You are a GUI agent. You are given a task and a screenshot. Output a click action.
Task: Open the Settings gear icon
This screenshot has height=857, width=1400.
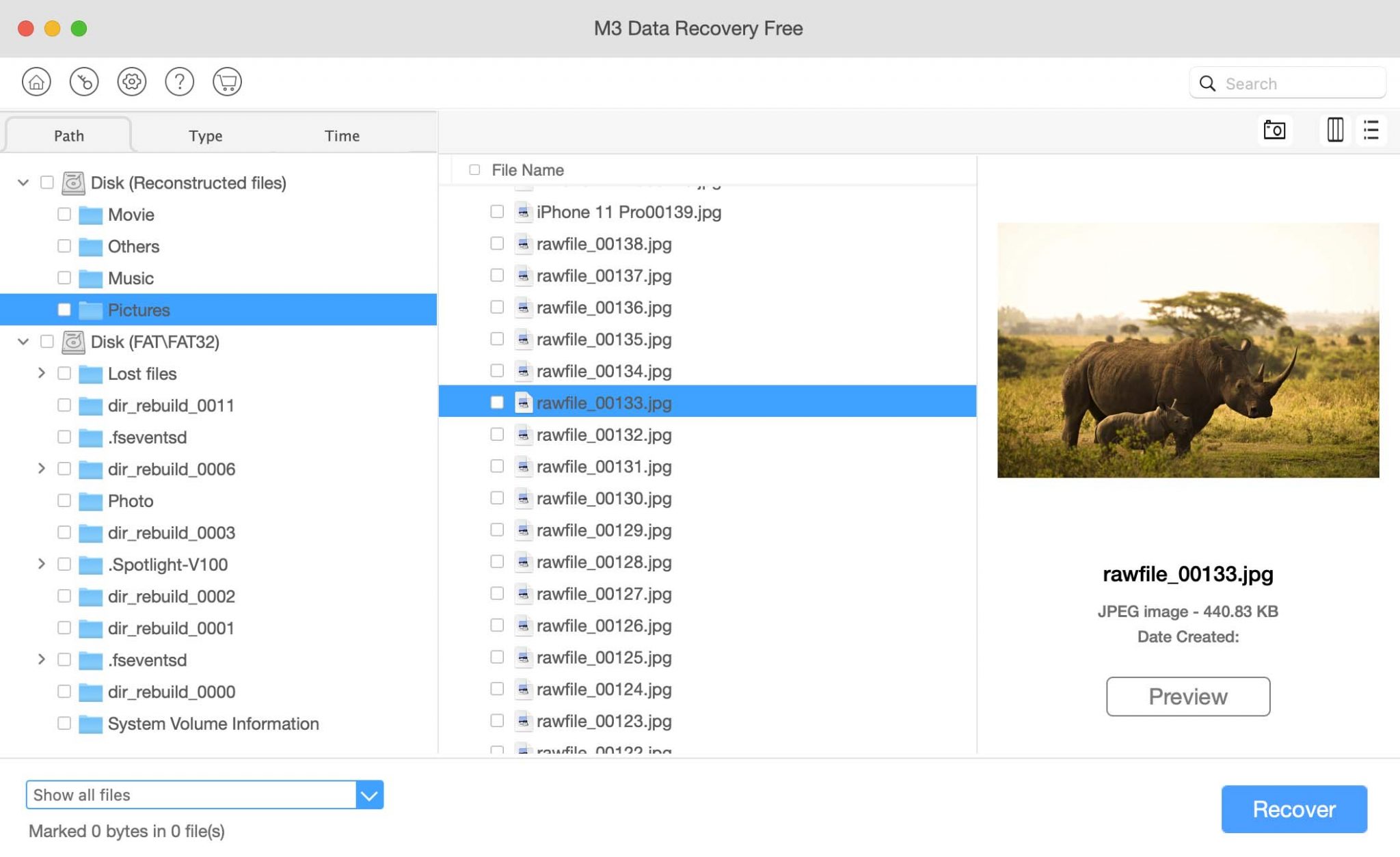click(131, 81)
